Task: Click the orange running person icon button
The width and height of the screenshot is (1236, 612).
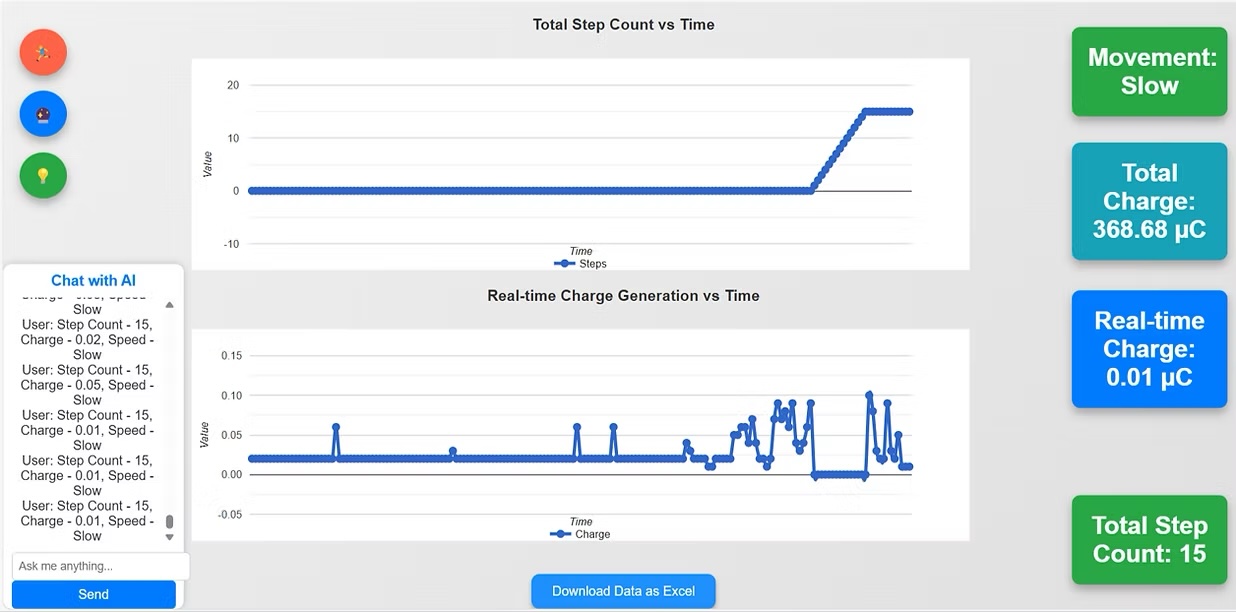Action: (43, 53)
